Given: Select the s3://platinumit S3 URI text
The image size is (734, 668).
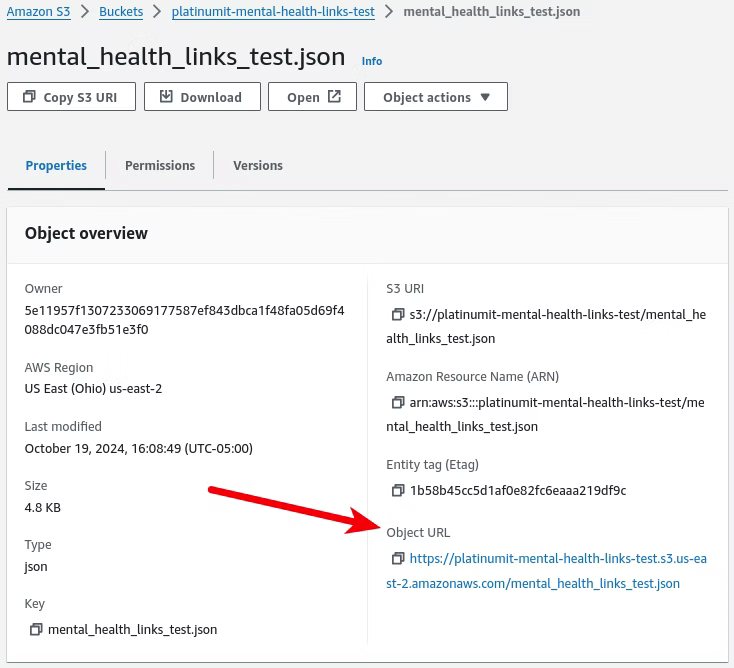Looking at the screenshot, I should click(546, 326).
